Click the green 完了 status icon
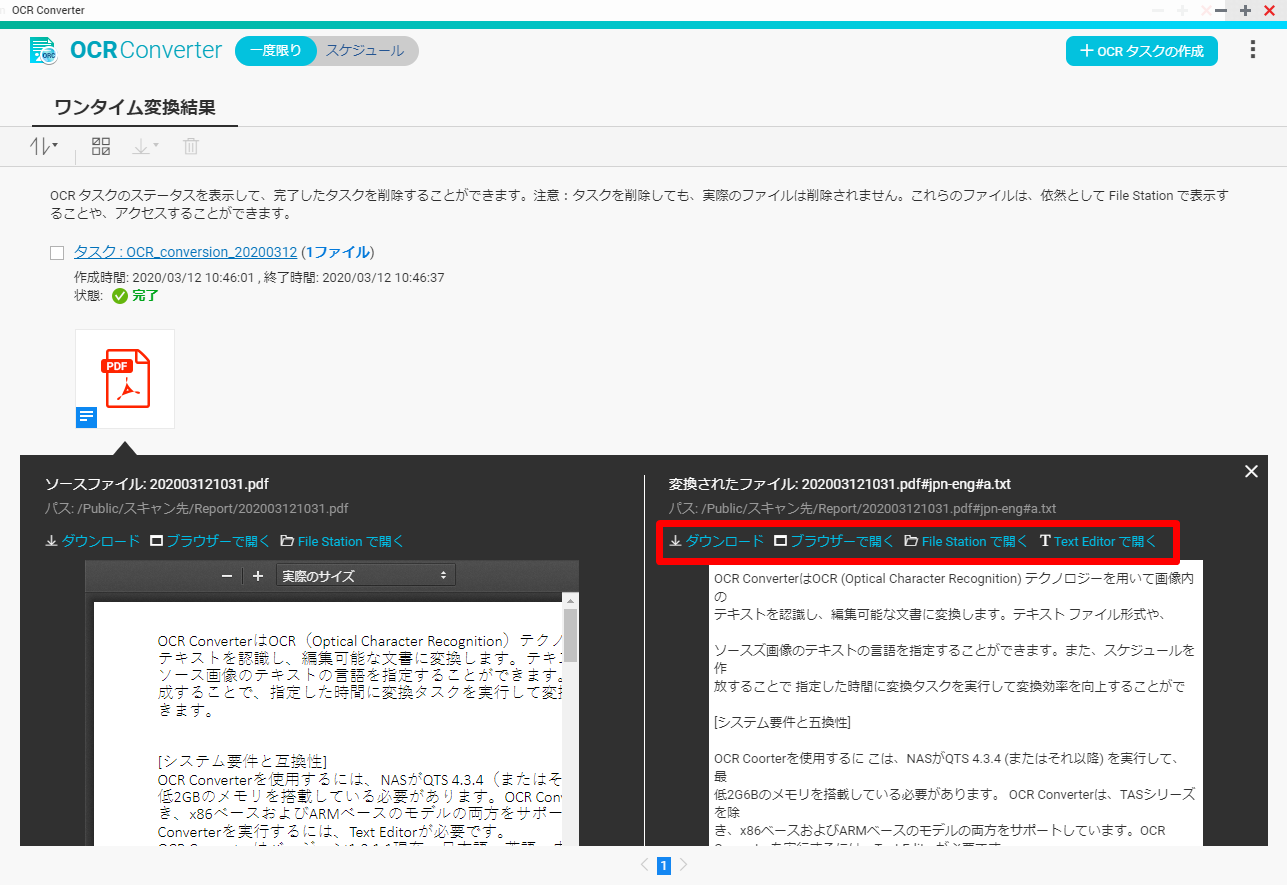Screen dimensions: 1287x885 tap(120, 296)
